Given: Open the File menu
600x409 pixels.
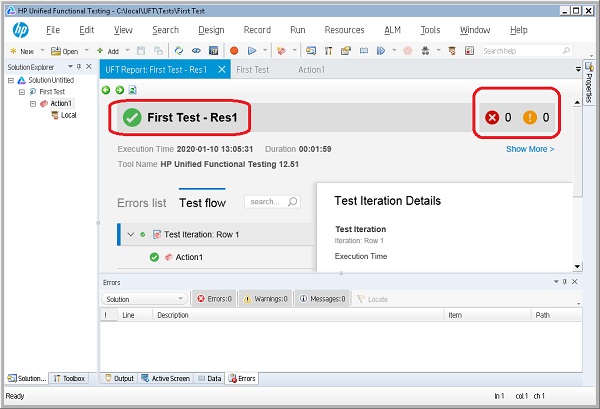Looking at the screenshot, I should pos(53,30).
